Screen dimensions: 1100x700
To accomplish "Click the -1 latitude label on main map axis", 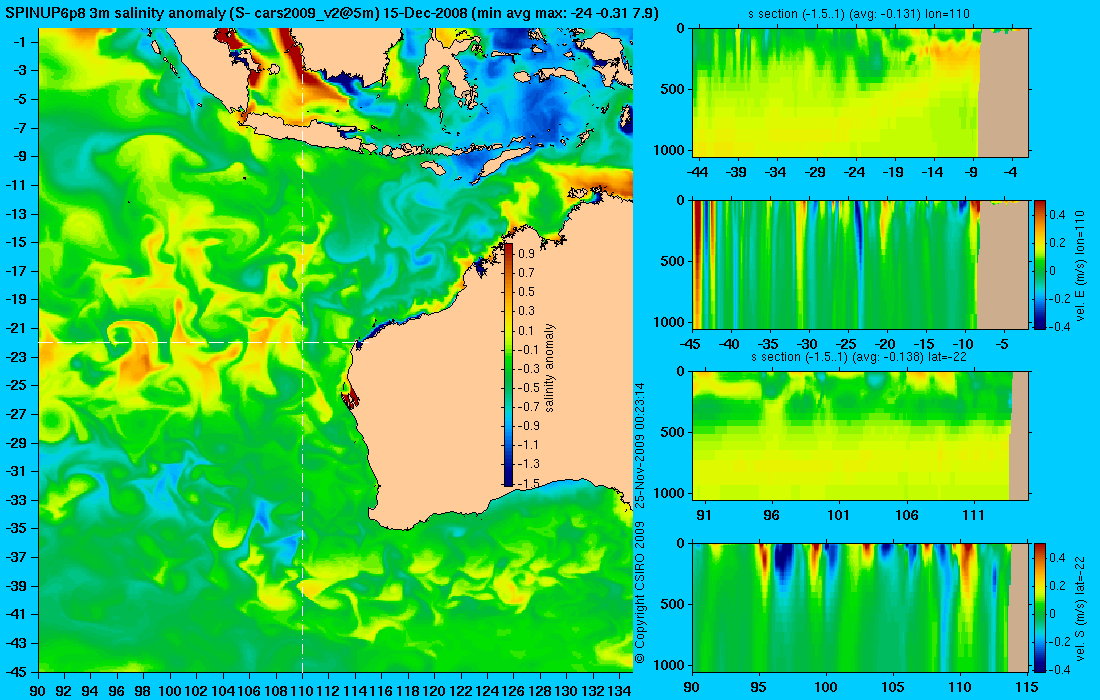I will (19, 41).
